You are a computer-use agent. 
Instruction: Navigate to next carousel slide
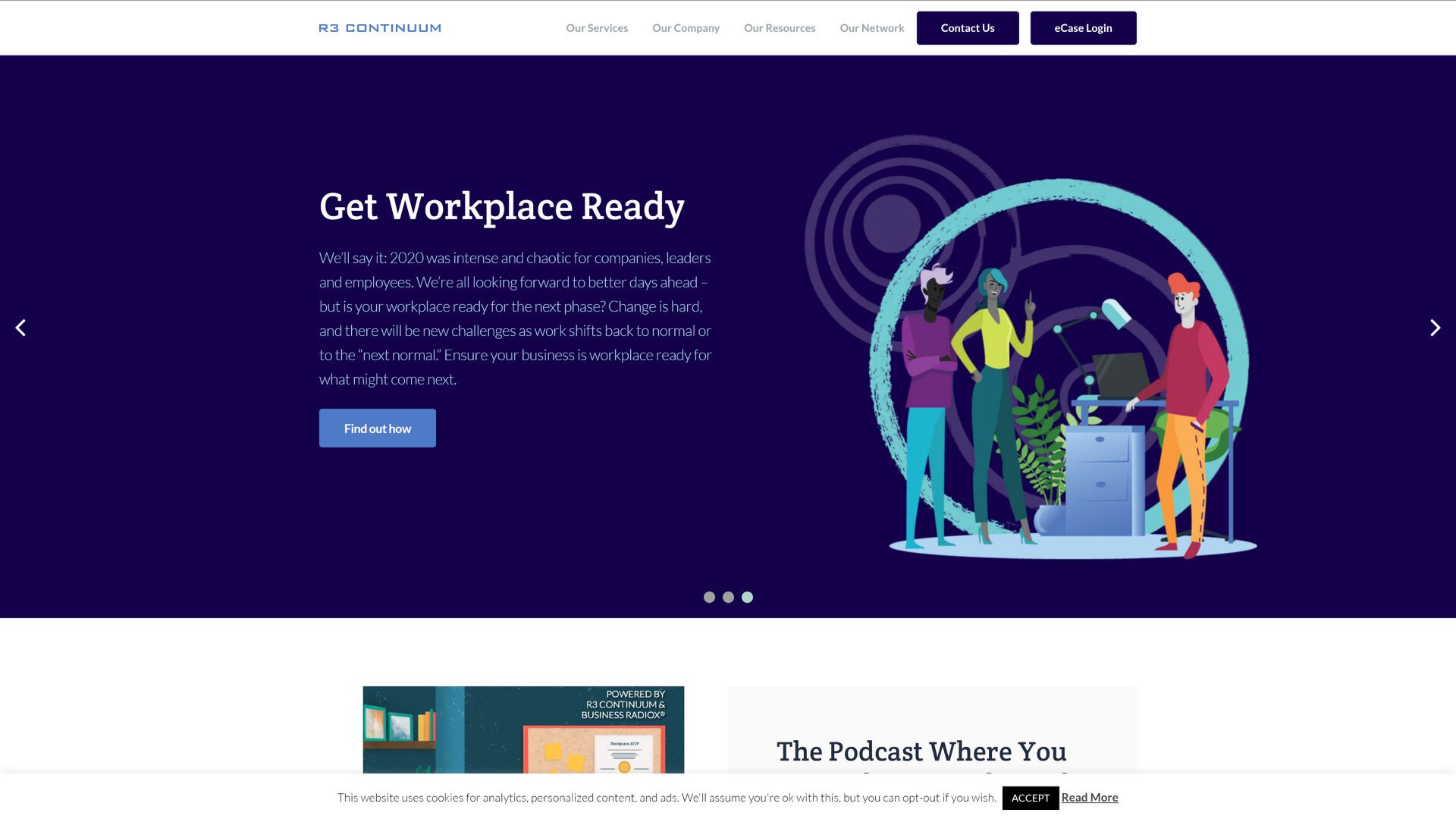point(1436,327)
